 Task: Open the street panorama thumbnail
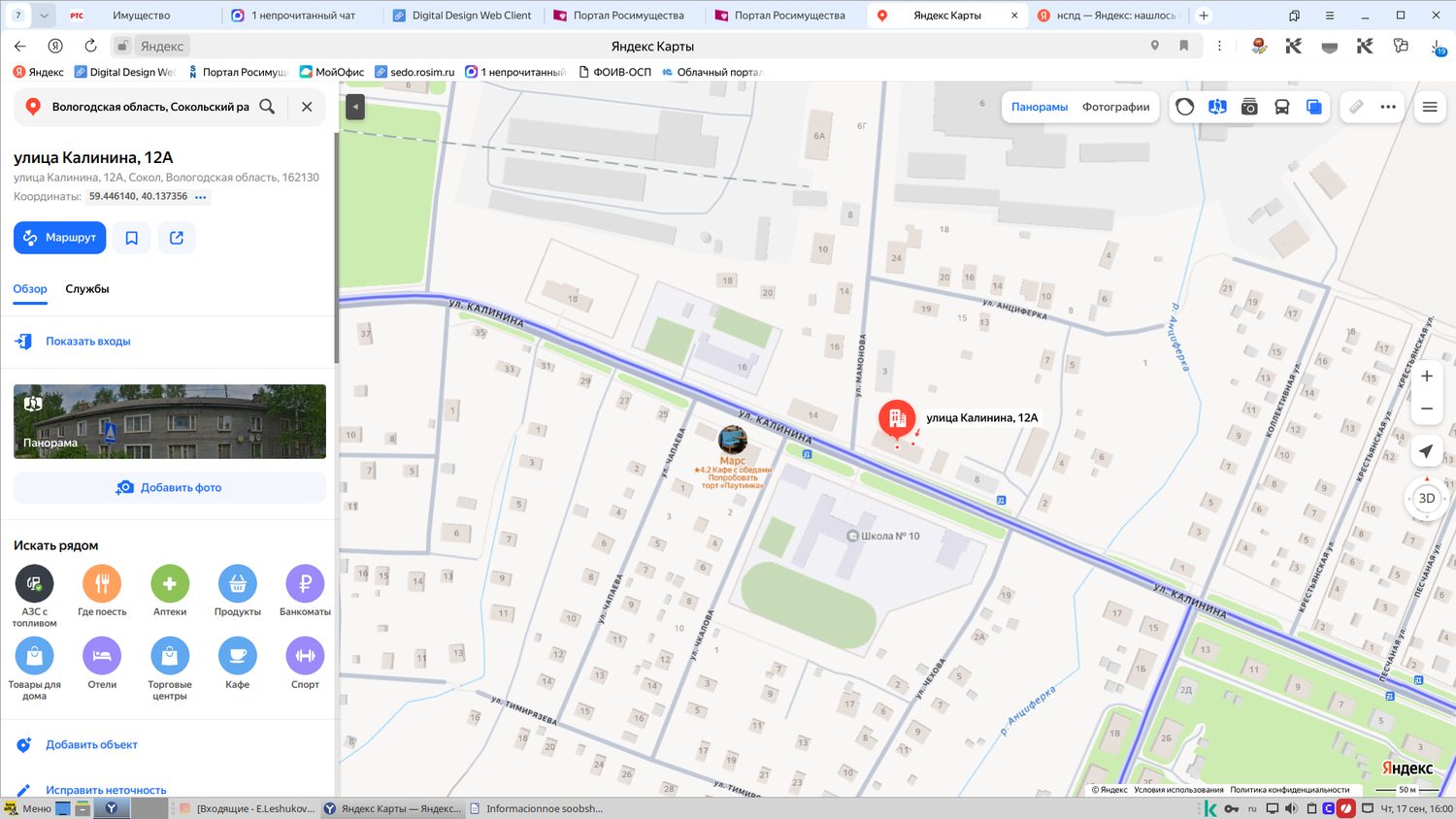click(170, 421)
